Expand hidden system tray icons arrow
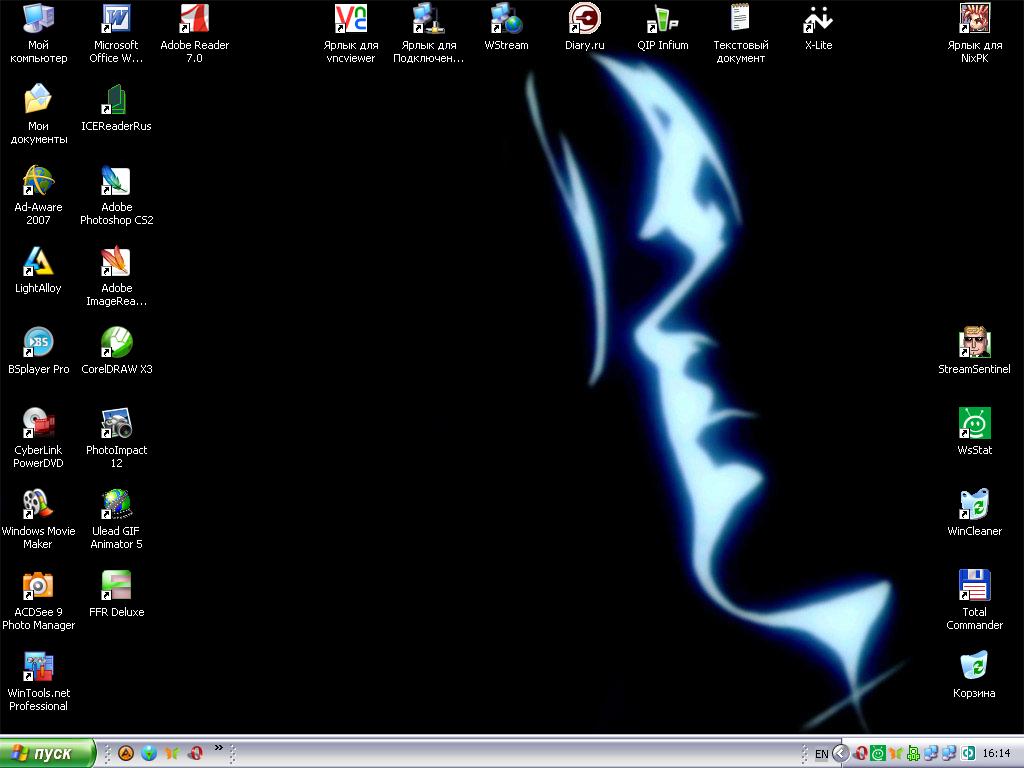This screenshot has height=768, width=1024. 841,754
